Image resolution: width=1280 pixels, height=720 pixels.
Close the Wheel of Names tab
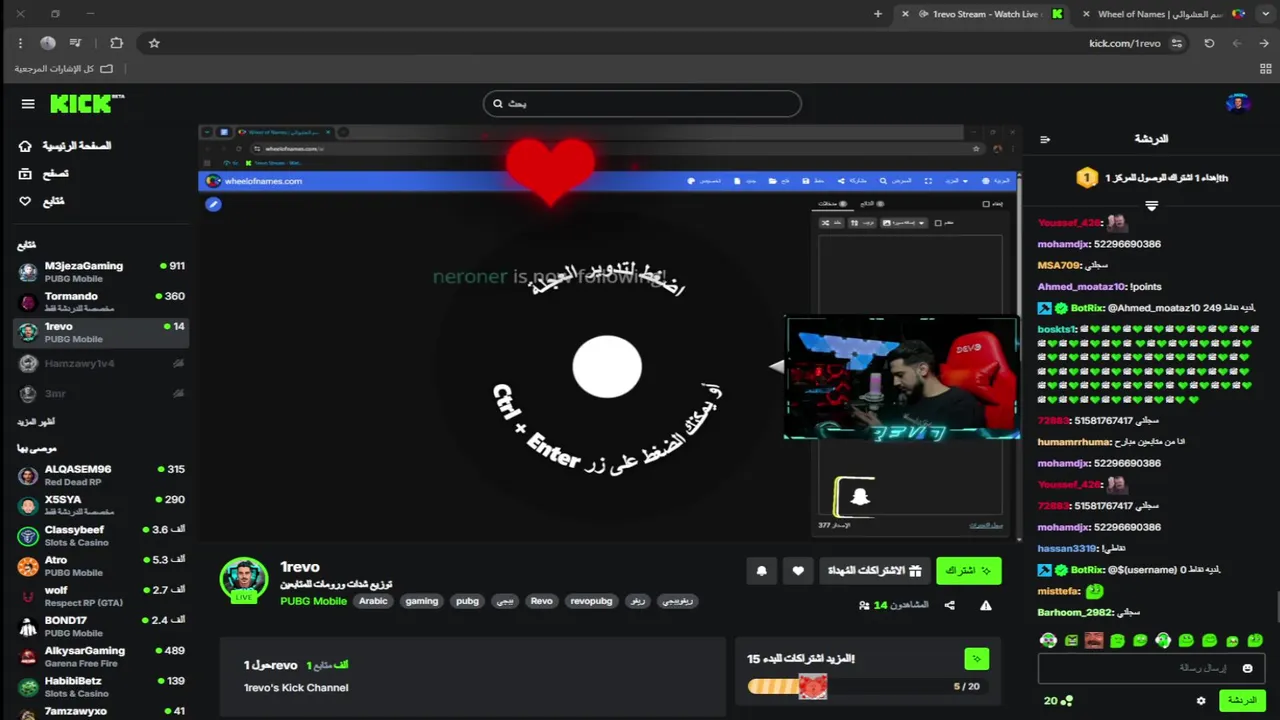[x=1087, y=14]
